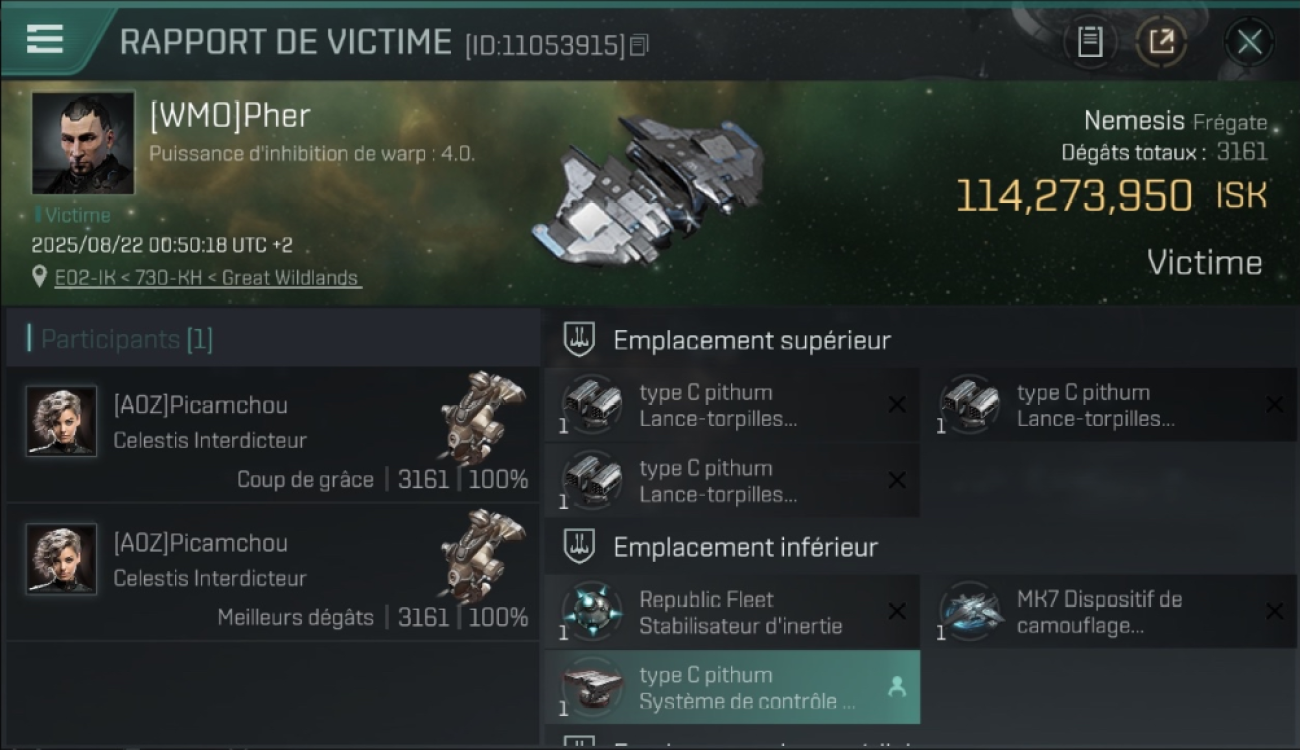
Task: Open the hamburger menu at top left
Action: (x=45, y=38)
